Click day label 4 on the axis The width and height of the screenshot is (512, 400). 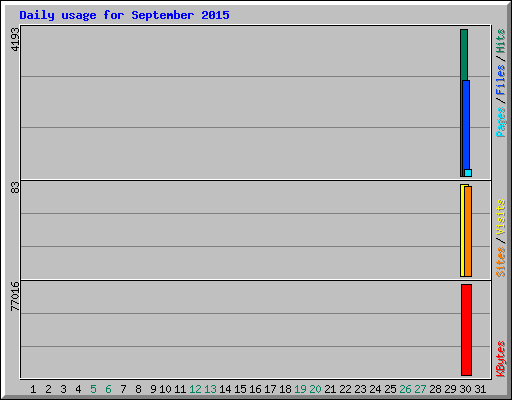point(78,389)
